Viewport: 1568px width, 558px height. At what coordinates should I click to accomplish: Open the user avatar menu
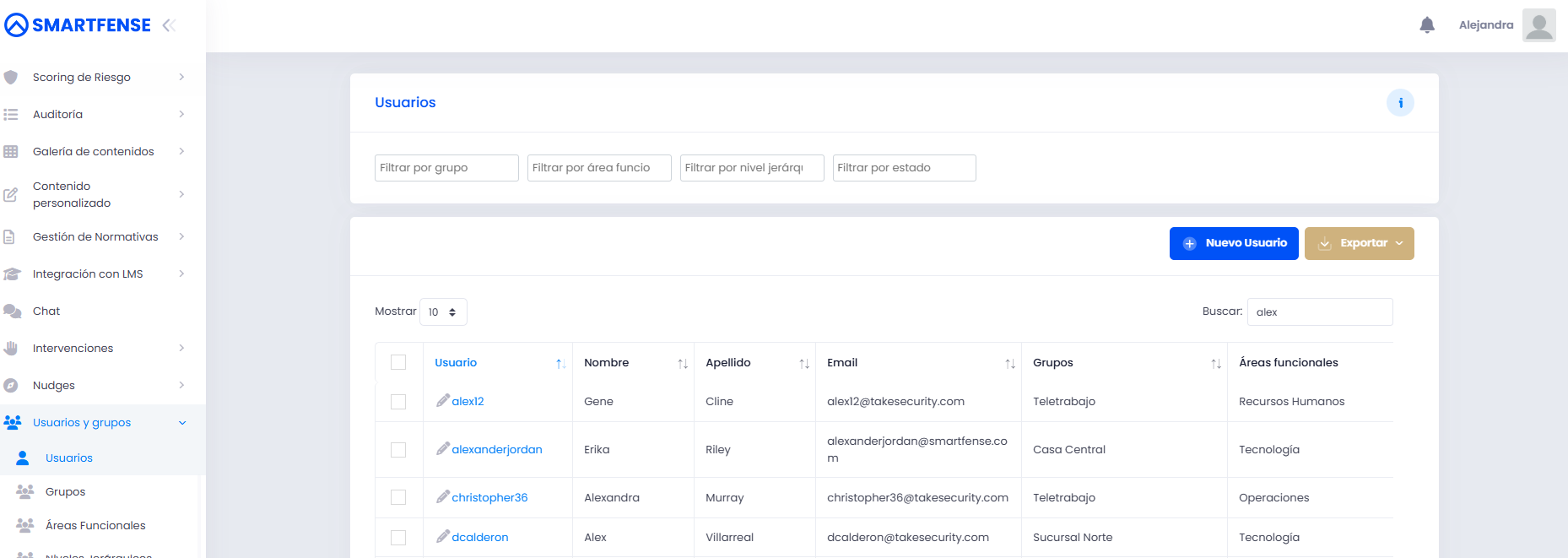pos(1539,25)
